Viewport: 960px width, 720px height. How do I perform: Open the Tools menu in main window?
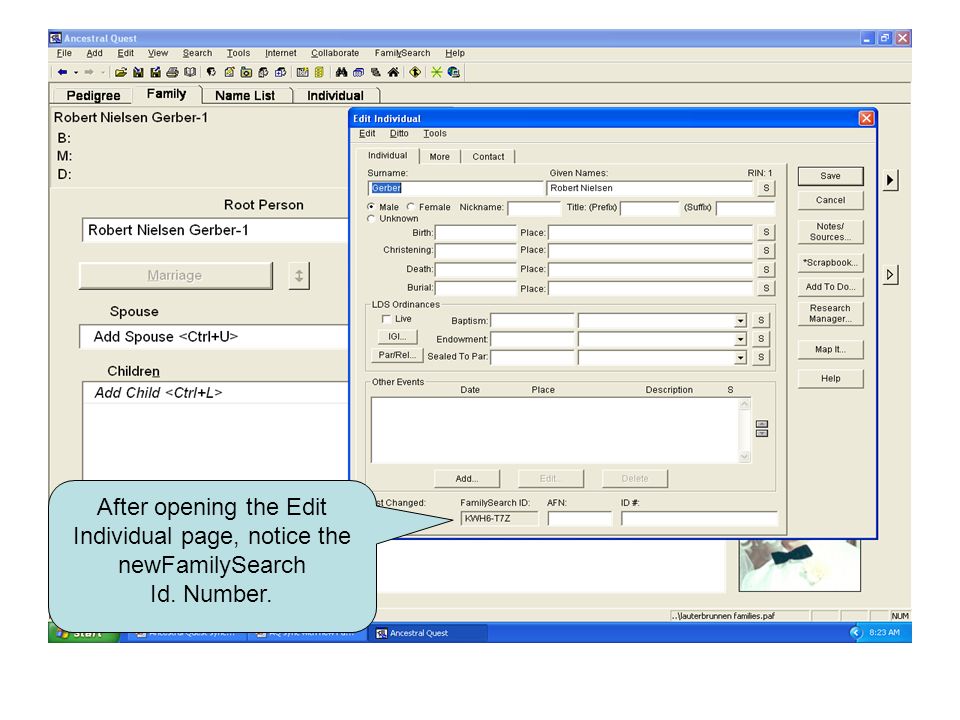click(238, 53)
